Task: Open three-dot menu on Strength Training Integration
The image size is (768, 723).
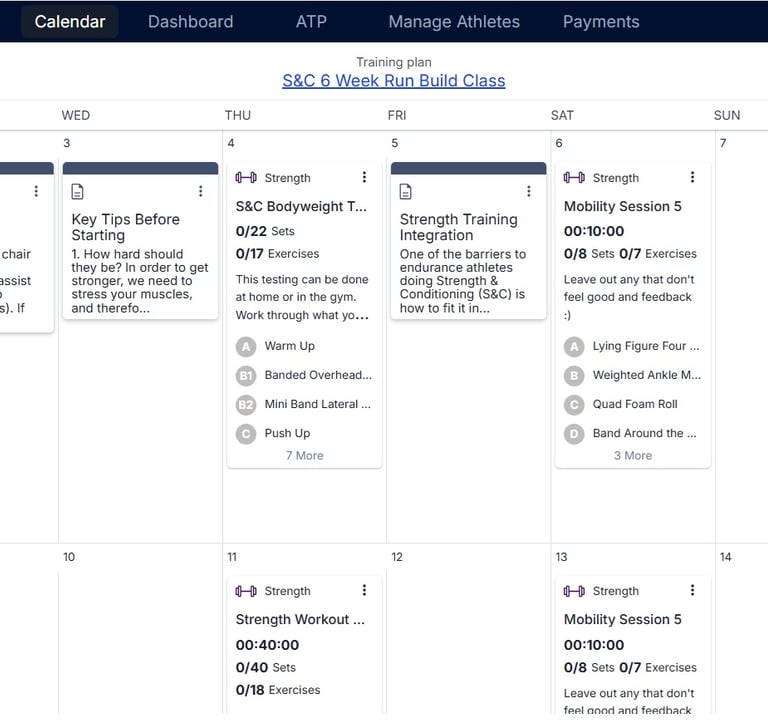Action: pyautogui.click(x=528, y=191)
